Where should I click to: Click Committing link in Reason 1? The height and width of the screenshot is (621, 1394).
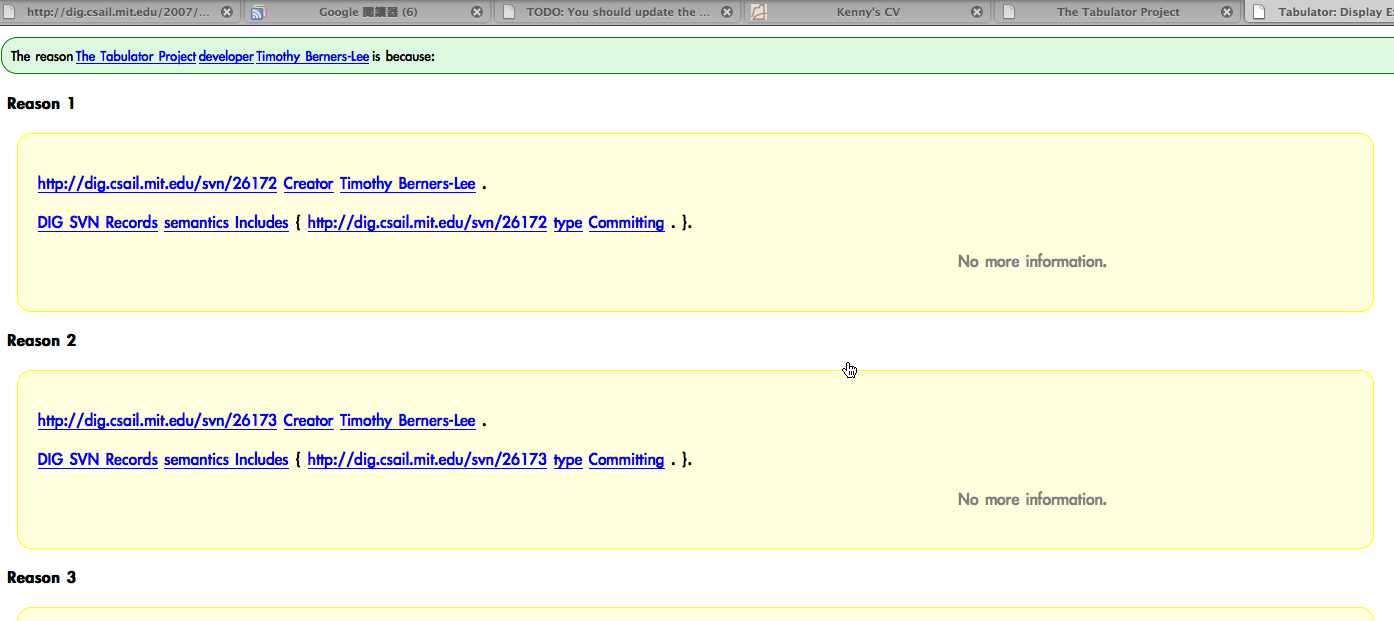point(626,223)
